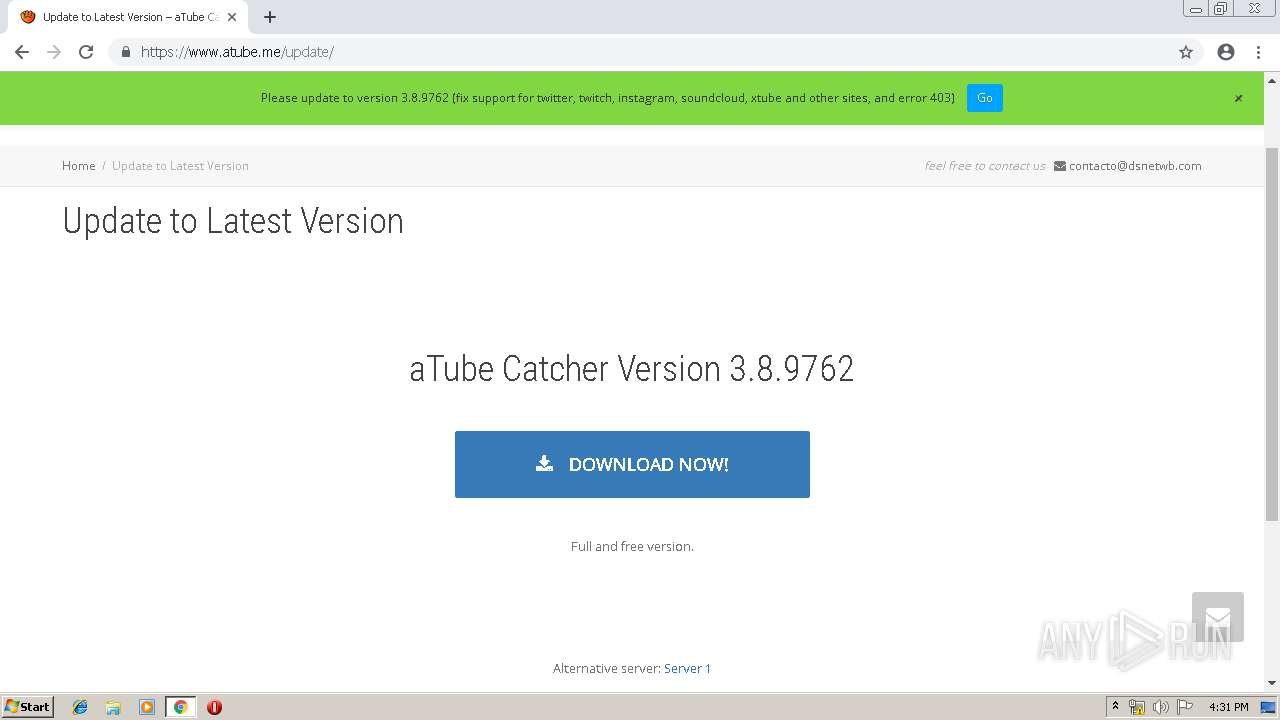This screenshot has height=720, width=1280.
Task: Click the volume speaker tray icon
Action: pyautogui.click(x=1160, y=707)
